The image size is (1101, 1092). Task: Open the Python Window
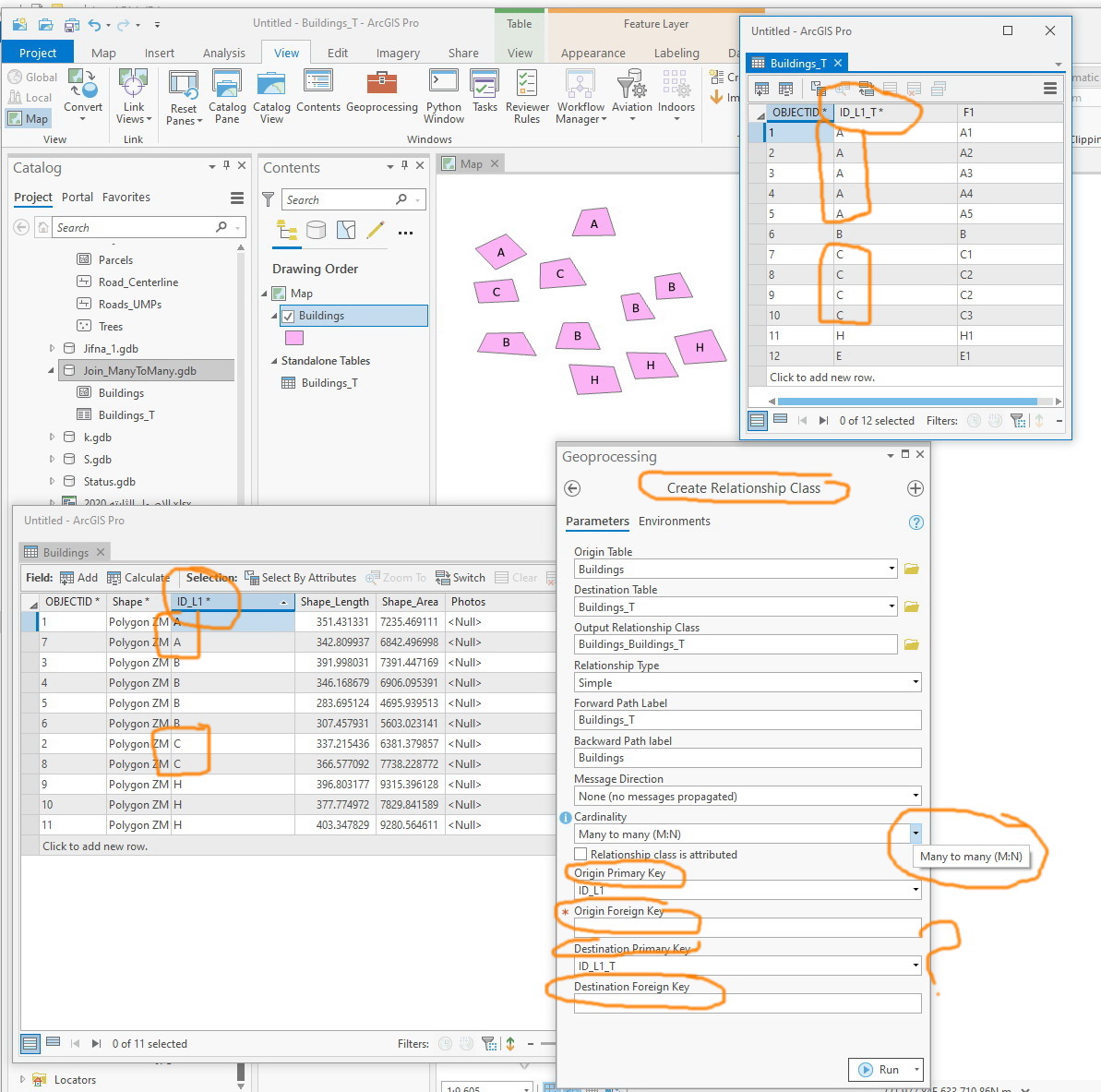tap(444, 97)
